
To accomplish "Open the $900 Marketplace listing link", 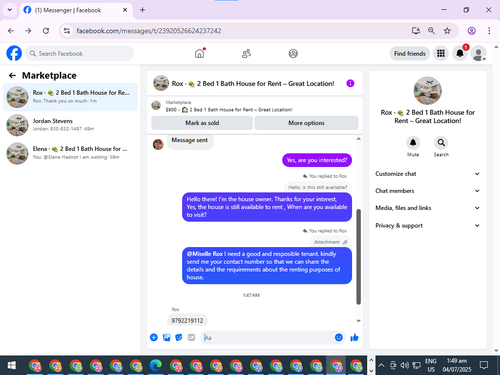I will pyautogui.click(x=229, y=110).
